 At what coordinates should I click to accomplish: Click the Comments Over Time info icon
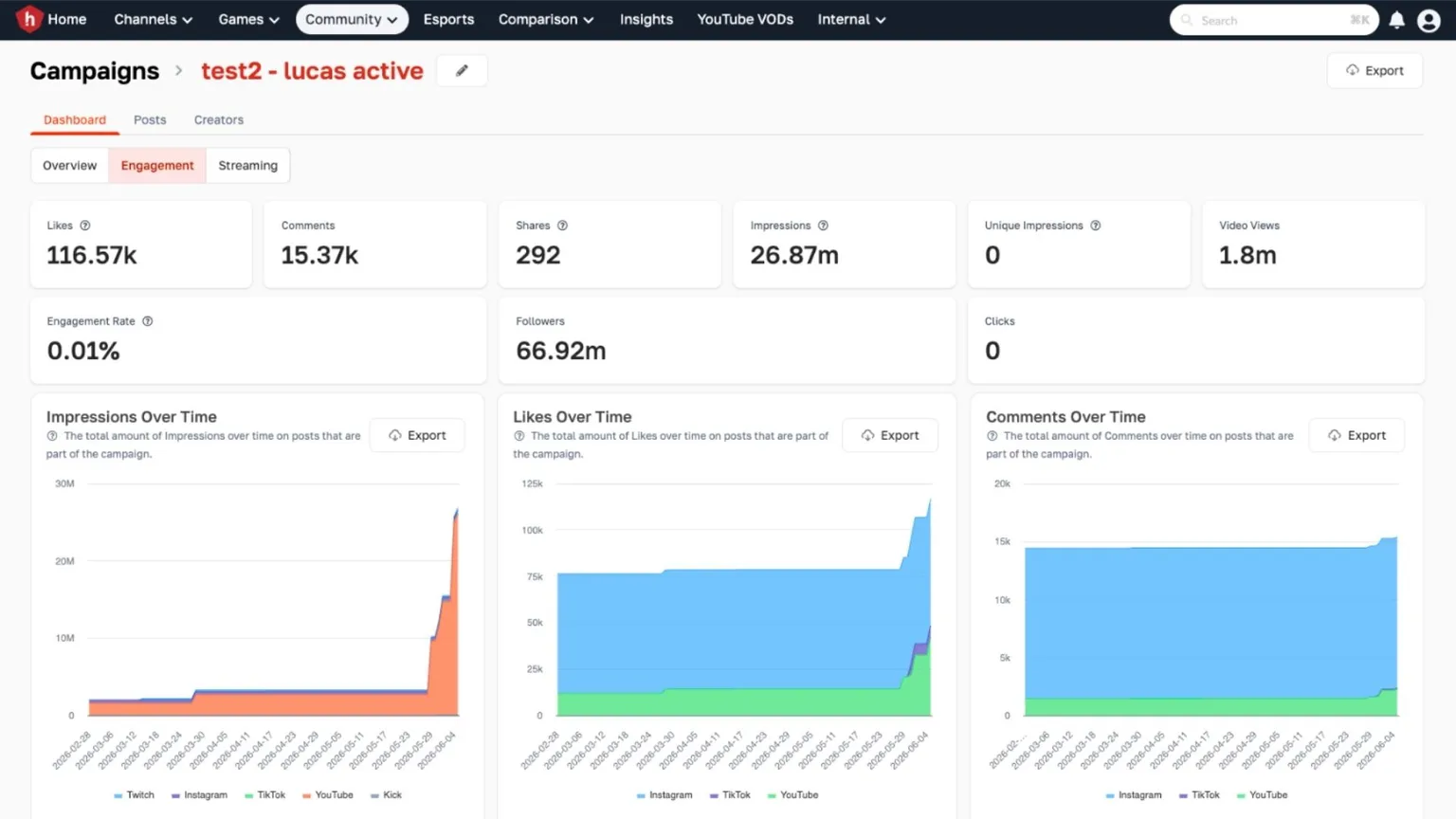click(992, 436)
